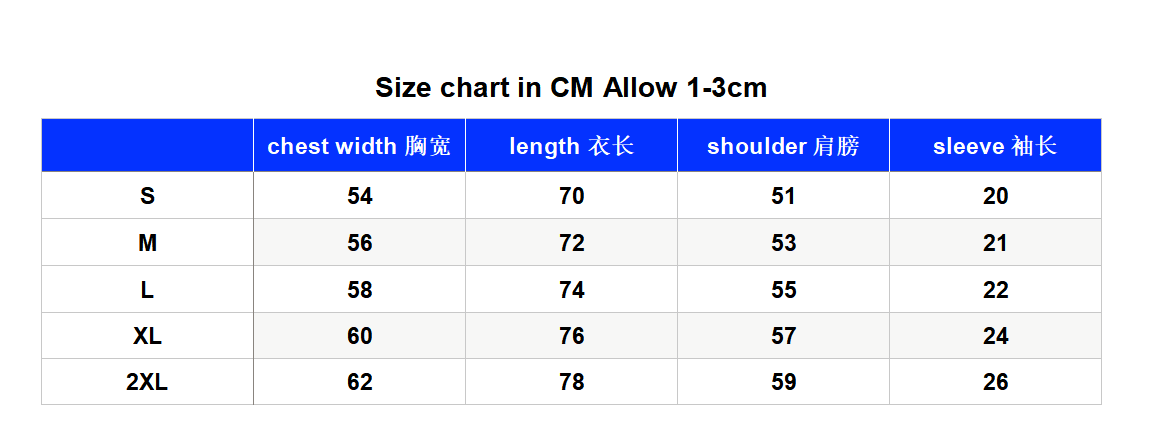Image resolution: width=1154 pixels, height=435 pixels.
Task: Select the L size row label
Action: [x=147, y=290]
